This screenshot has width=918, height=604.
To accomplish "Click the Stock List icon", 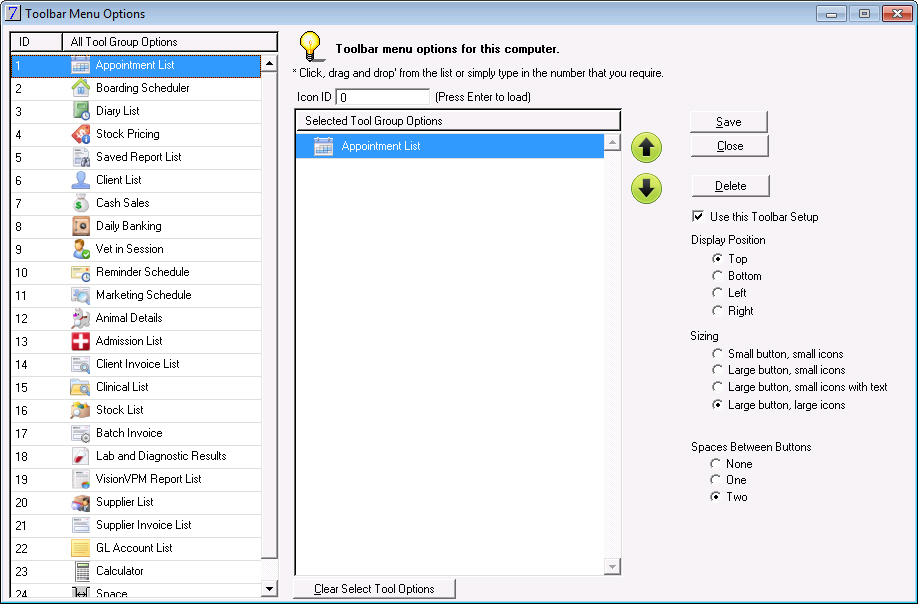I will tap(80, 410).
